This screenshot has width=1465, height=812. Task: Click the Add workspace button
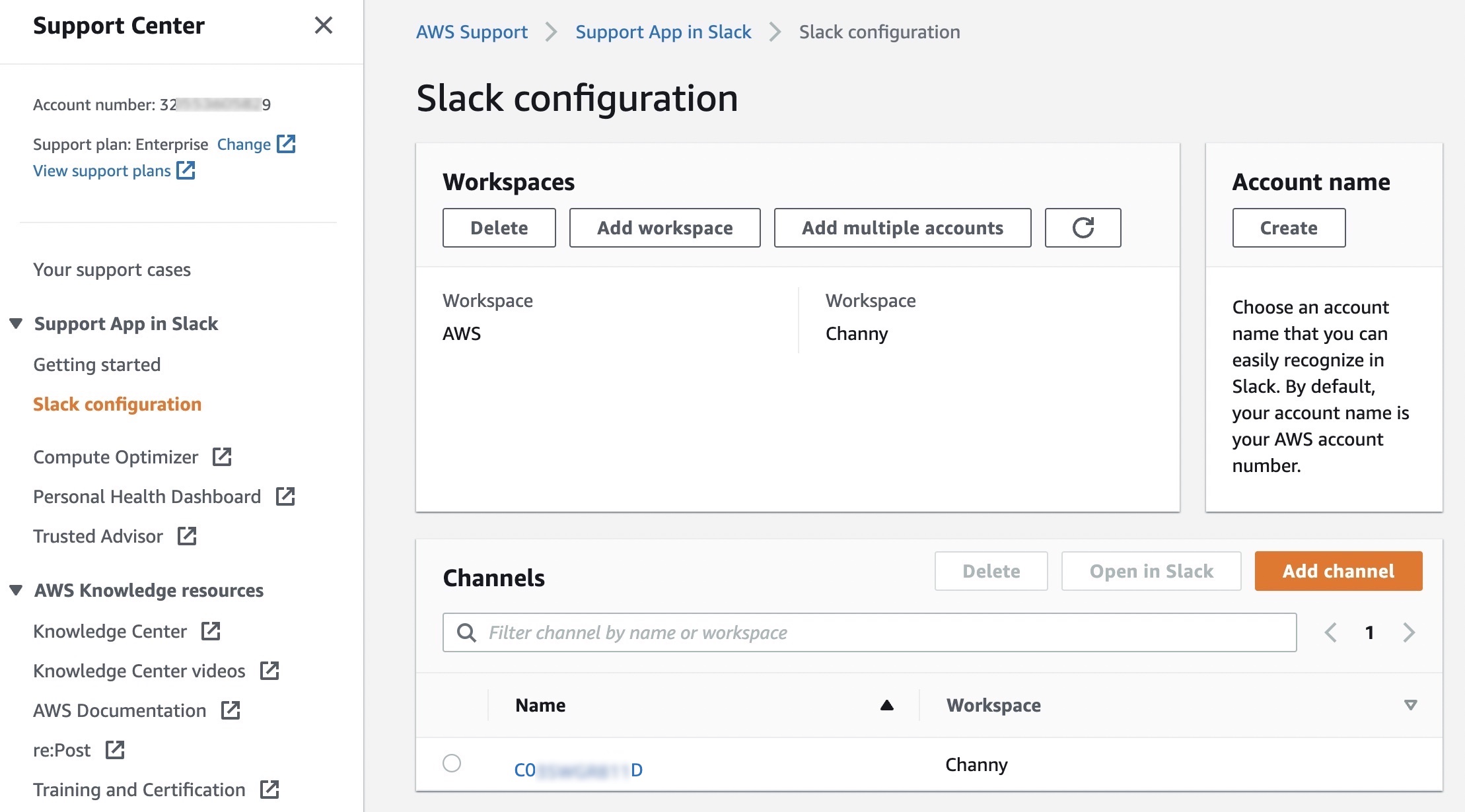click(x=664, y=228)
